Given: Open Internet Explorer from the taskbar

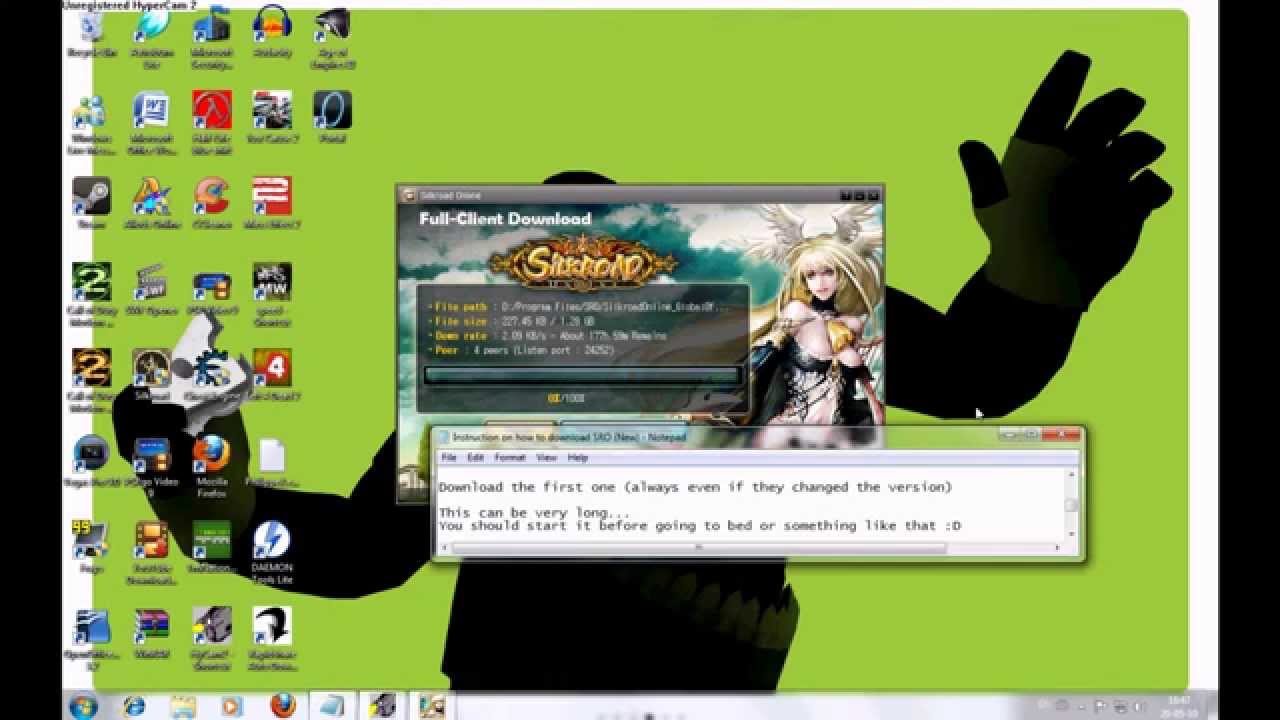Looking at the screenshot, I should click(x=133, y=706).
